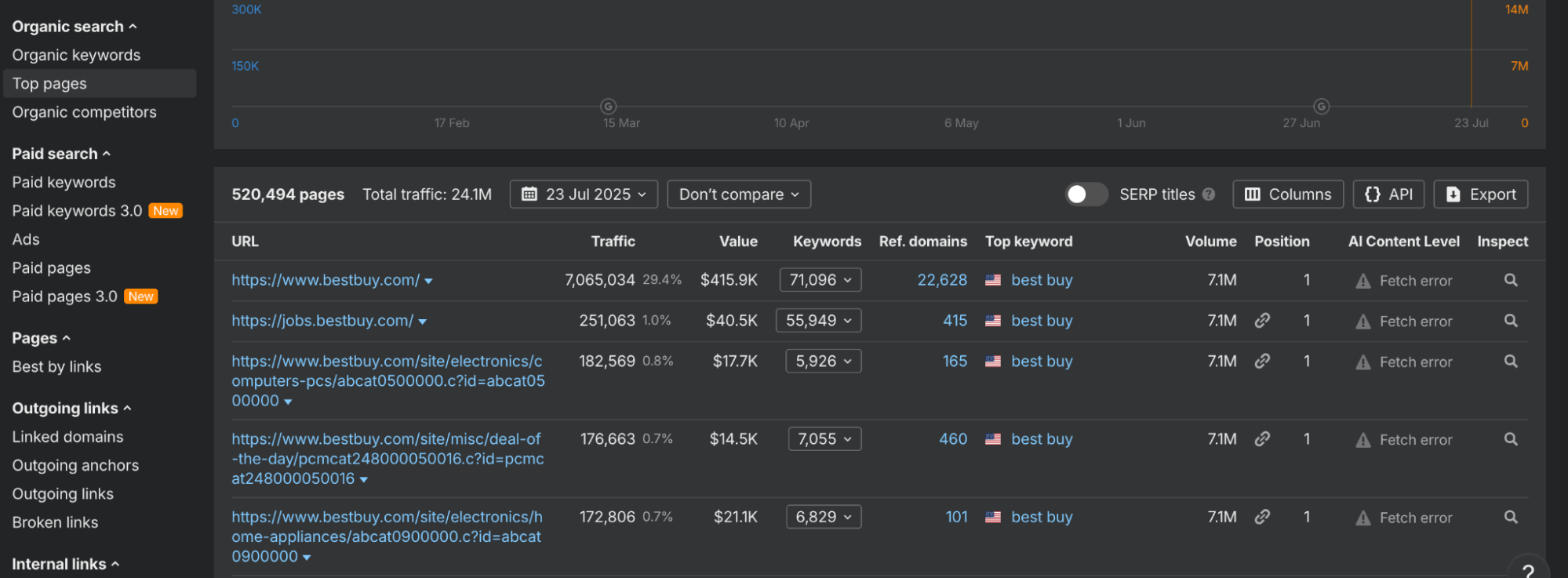
Task: Sort table by Ref. domains column header
Action: (922, 242)
